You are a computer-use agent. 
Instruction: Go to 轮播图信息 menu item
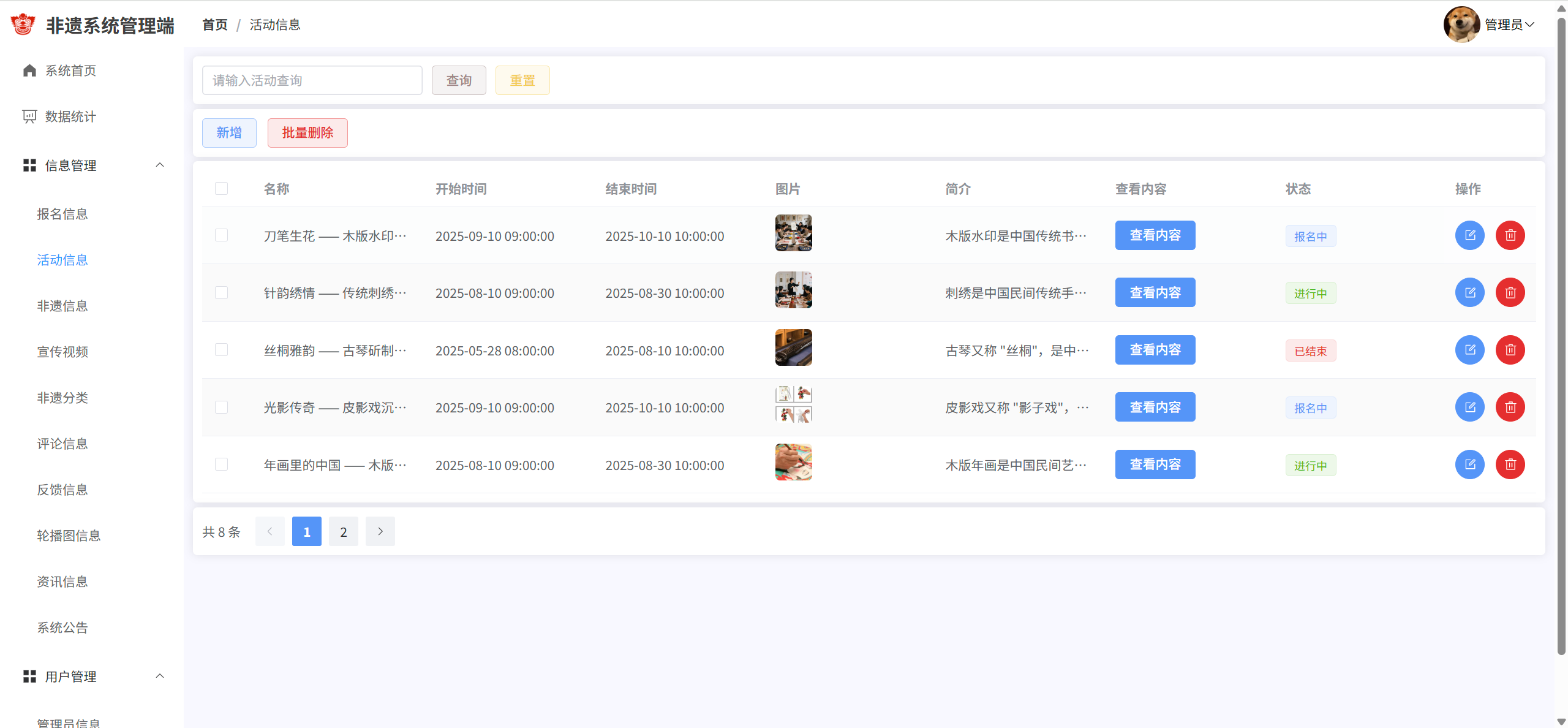click(x=69, y=536)
